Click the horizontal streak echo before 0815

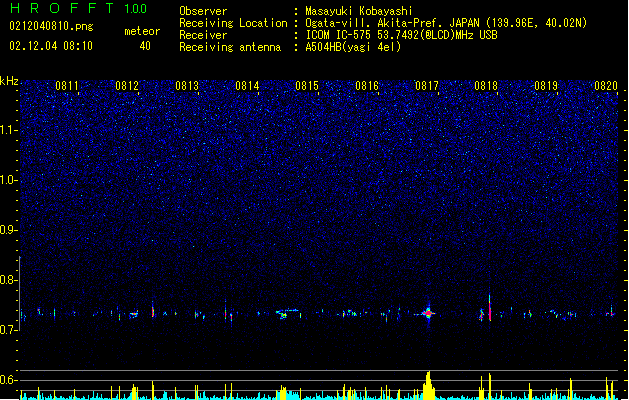pos(287,313)
